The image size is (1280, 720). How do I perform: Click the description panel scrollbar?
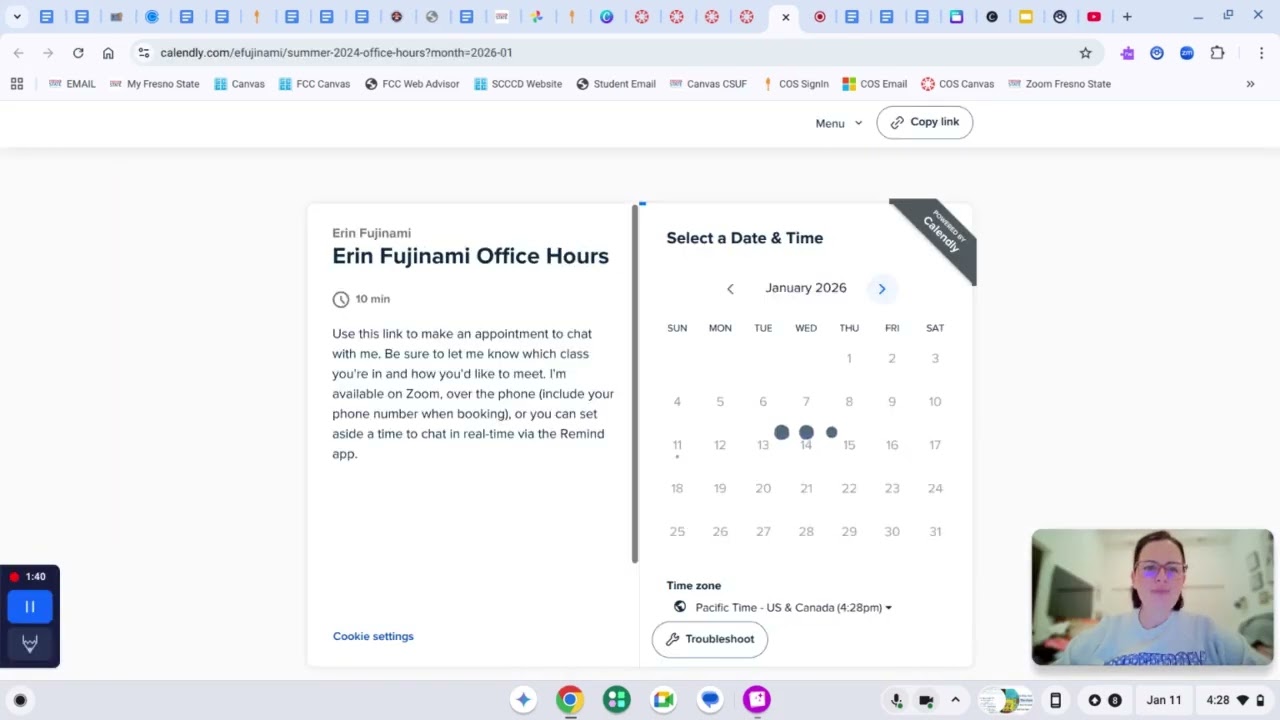(634, 384)
